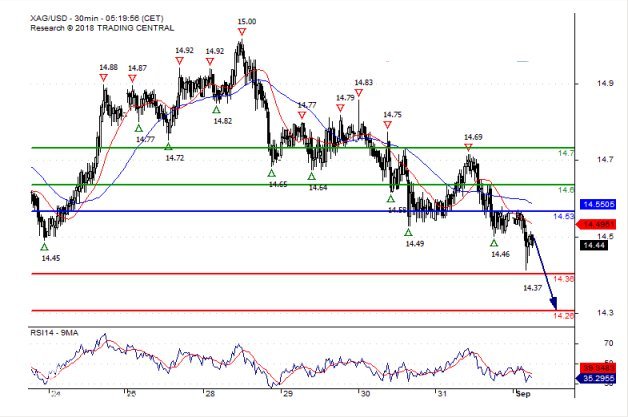628x417 pixels.
Task: Click the black 14.44 current price tag
Action: click(594, 245)
